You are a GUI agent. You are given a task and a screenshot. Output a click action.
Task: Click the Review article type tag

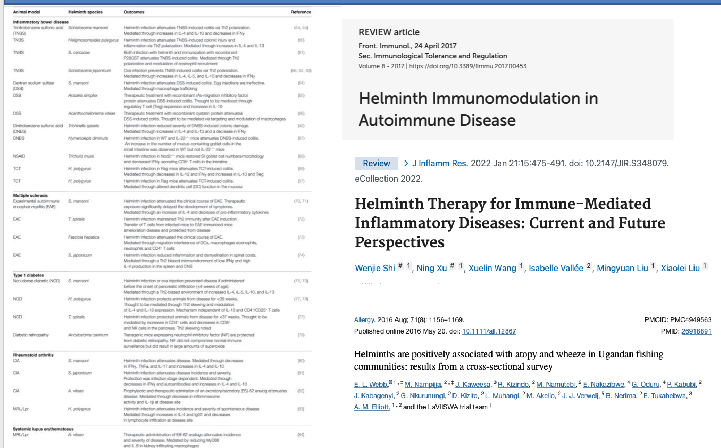376,161
